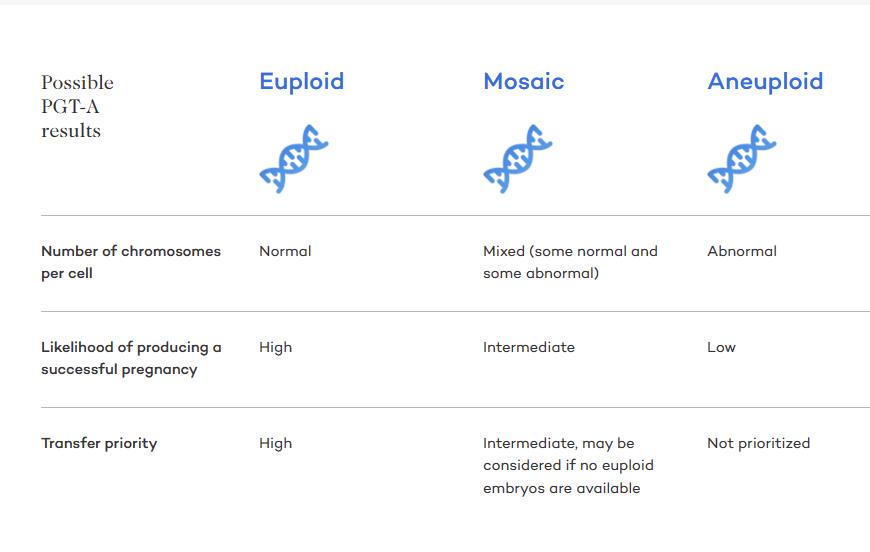Click the 'Possible PGT-A results' title
Image resolution: width=870 pixels, height=552 pixels.
[x=77, y=106]
